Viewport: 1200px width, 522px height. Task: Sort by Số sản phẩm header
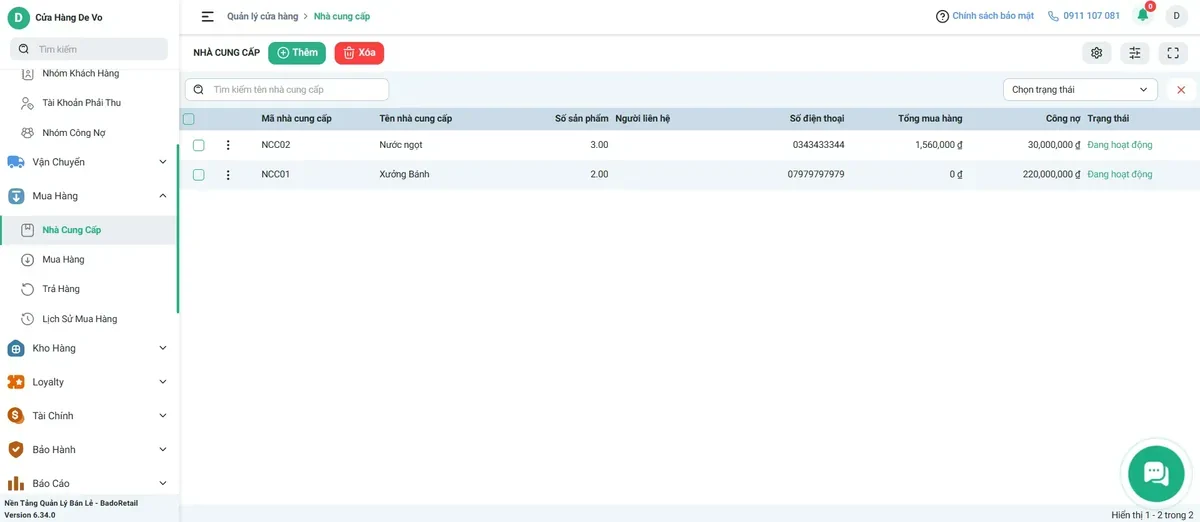point(582,119)
